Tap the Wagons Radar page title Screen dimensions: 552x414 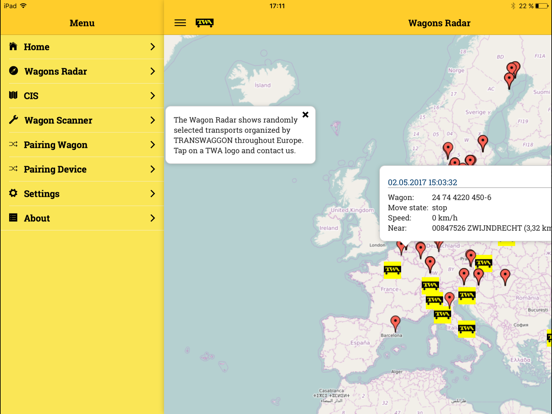point(439,23)
